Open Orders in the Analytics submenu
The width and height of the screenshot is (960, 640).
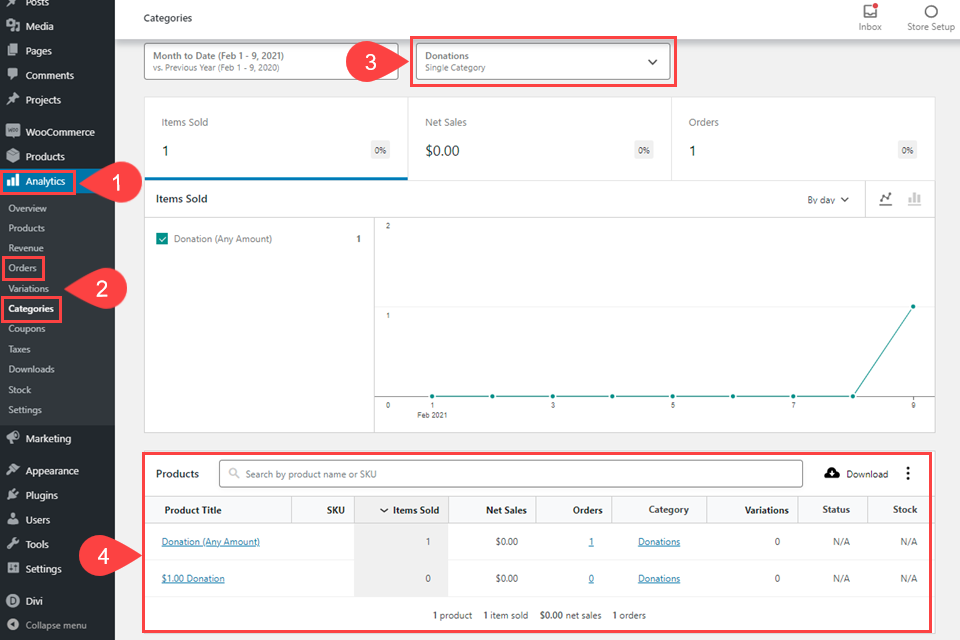22,268
